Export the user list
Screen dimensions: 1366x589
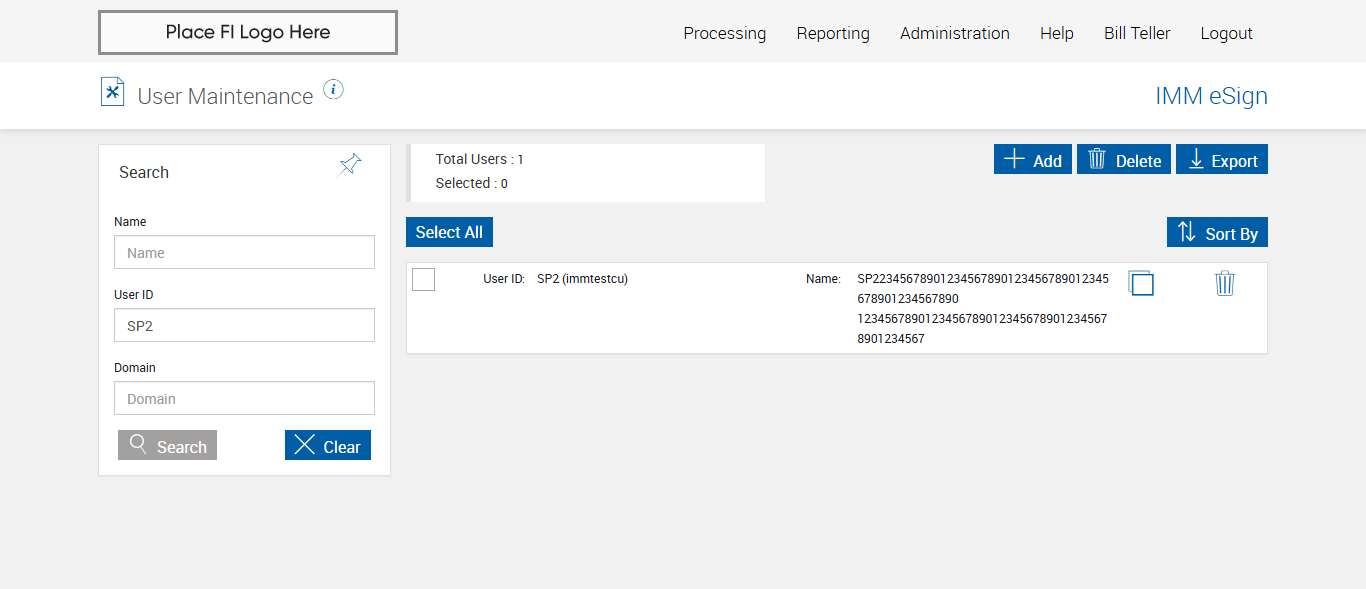coord(1222,160)
